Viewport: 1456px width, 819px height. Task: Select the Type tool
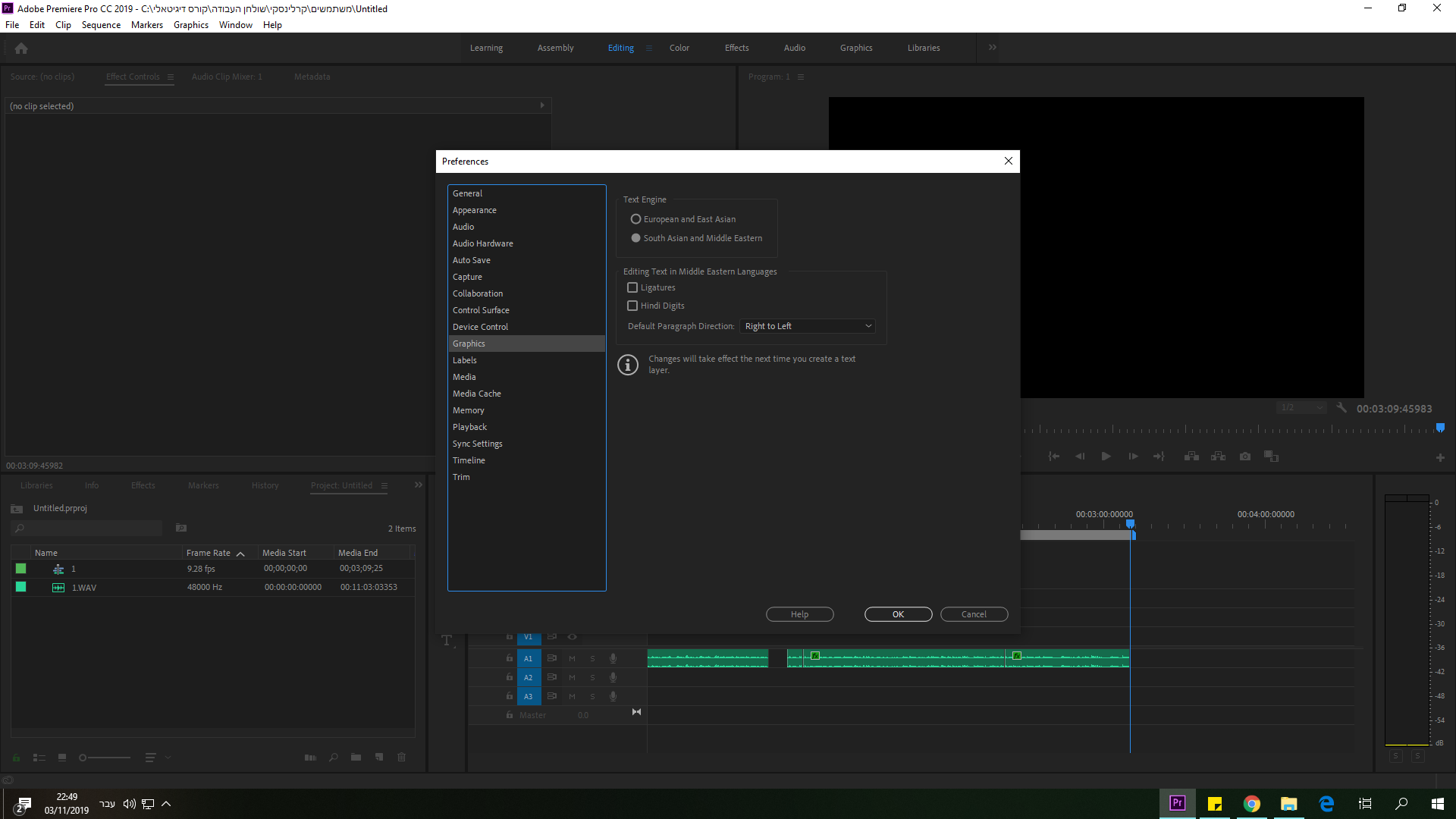(x=447, y=641)
